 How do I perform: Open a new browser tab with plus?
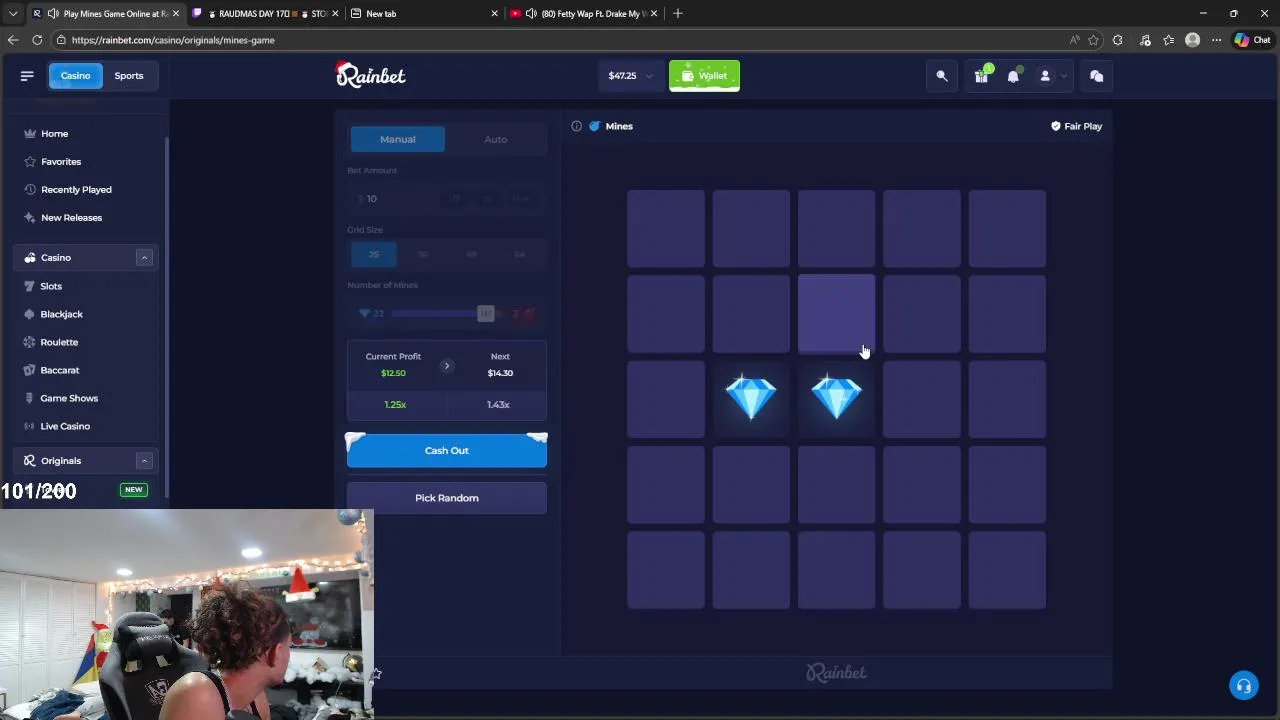pyautogui.click(x=678, y=14)
